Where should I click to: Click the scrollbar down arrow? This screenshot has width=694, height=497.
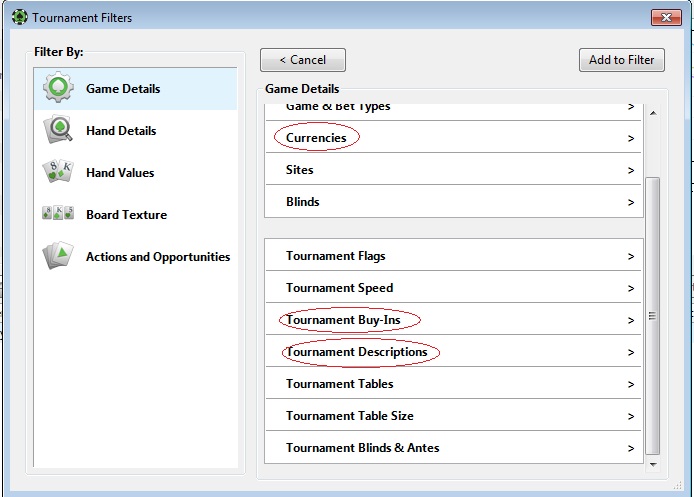(653, 464)
